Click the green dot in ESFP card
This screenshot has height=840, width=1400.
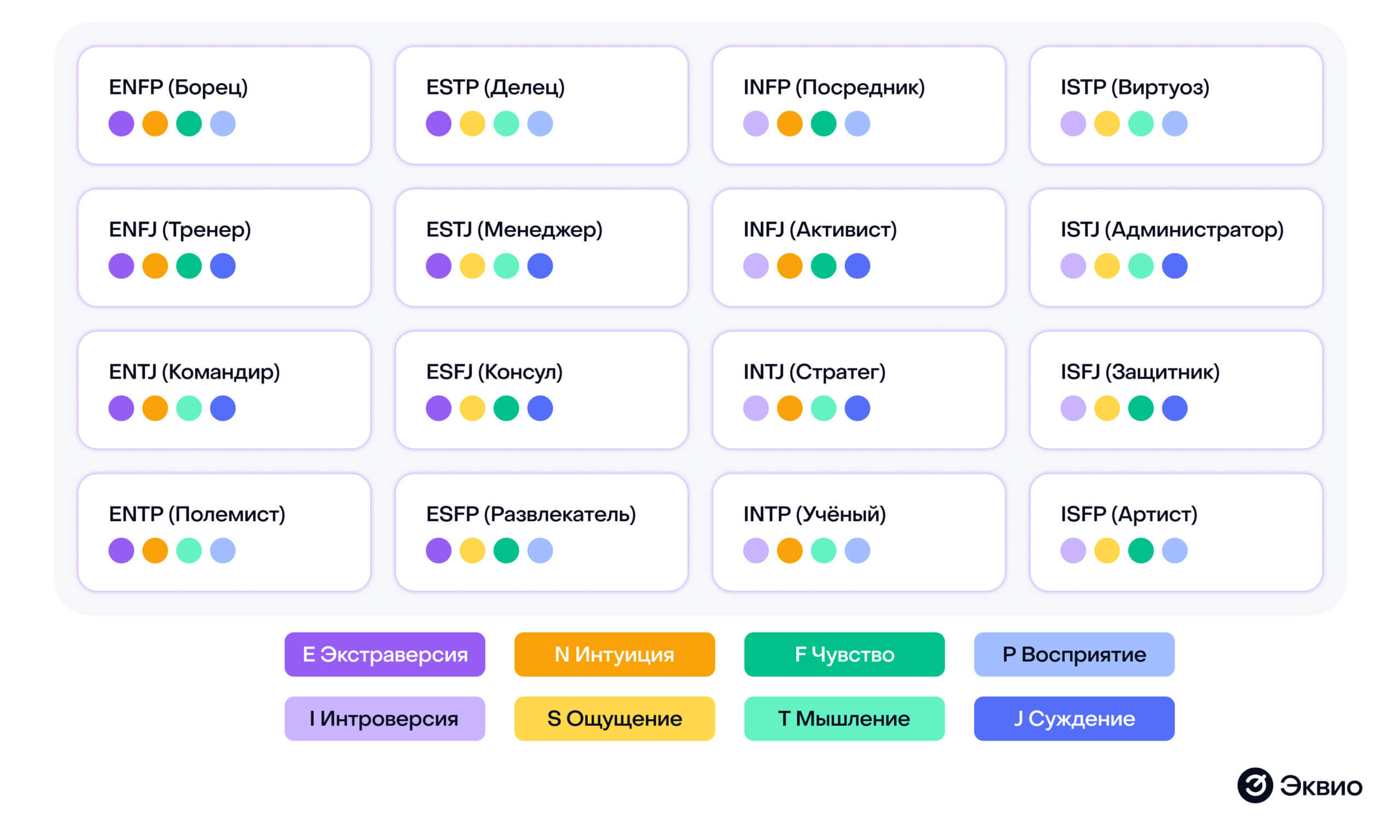pyautogui.click(x=506, y=550)
